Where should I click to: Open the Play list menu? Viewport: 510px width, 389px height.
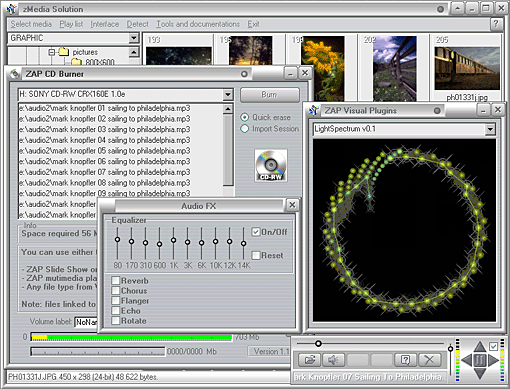[x=71, y=24]
